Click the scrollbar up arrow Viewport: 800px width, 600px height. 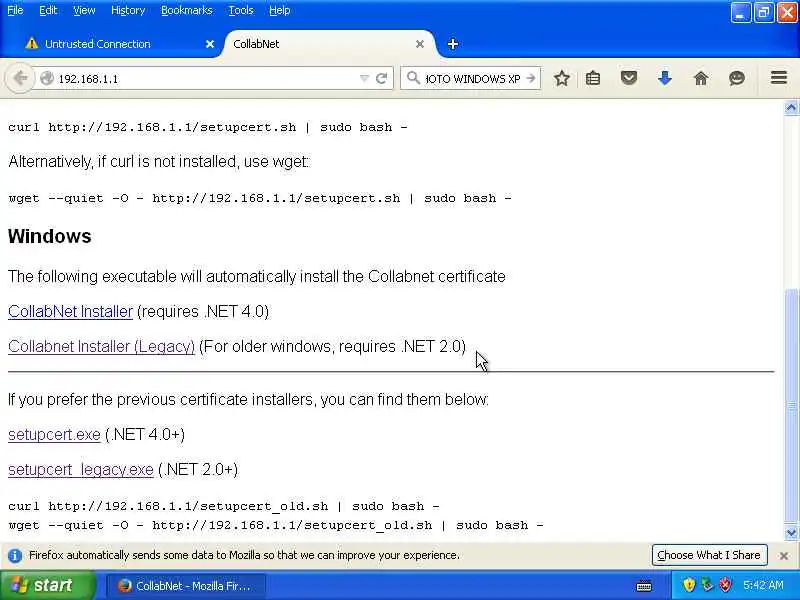(791, 108)
